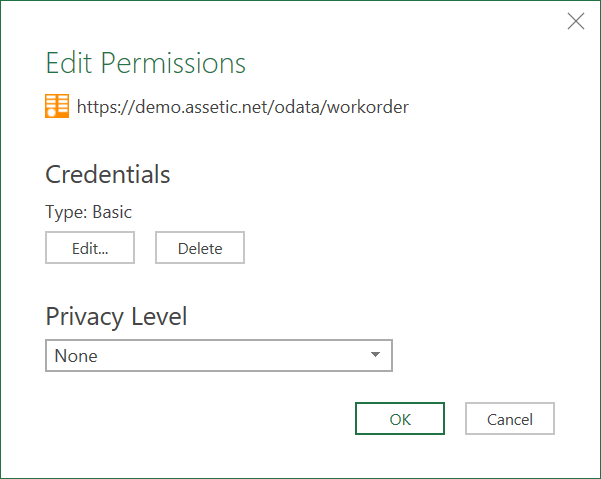Click Cancel to discard permission changes
This screenshot has height=479, width=601.
tap(510, 418)
